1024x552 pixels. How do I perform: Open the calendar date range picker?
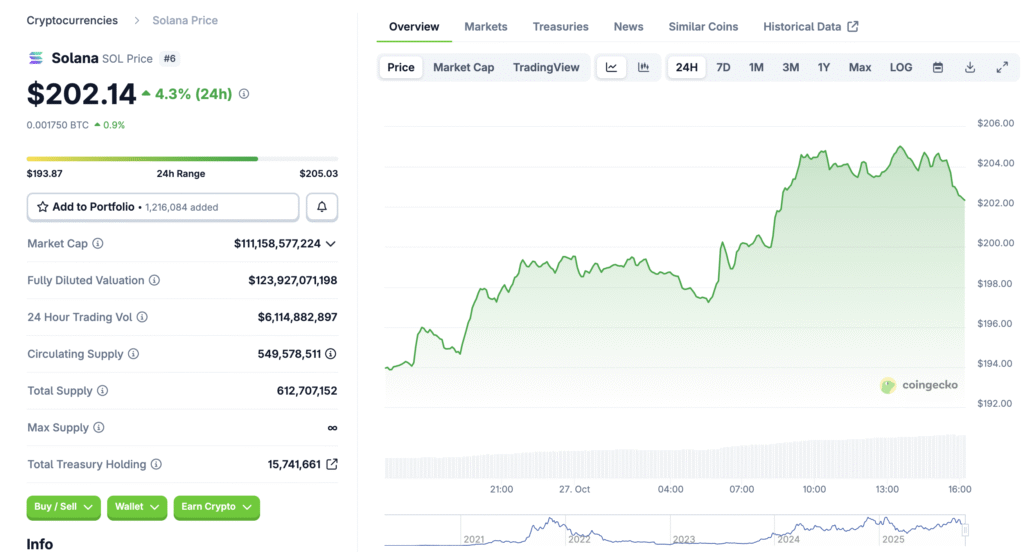pyautogui.click(x=938, y=68)
